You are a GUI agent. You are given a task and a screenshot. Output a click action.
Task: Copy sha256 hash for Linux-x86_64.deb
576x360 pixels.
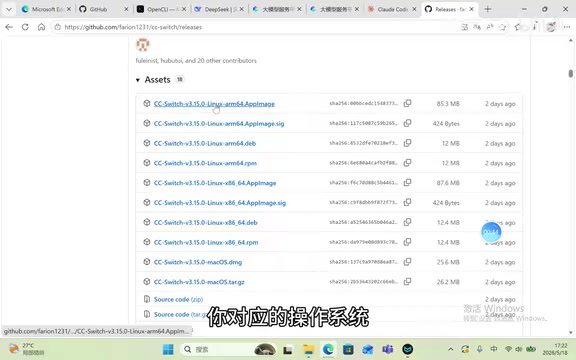(x=407, y=222)
